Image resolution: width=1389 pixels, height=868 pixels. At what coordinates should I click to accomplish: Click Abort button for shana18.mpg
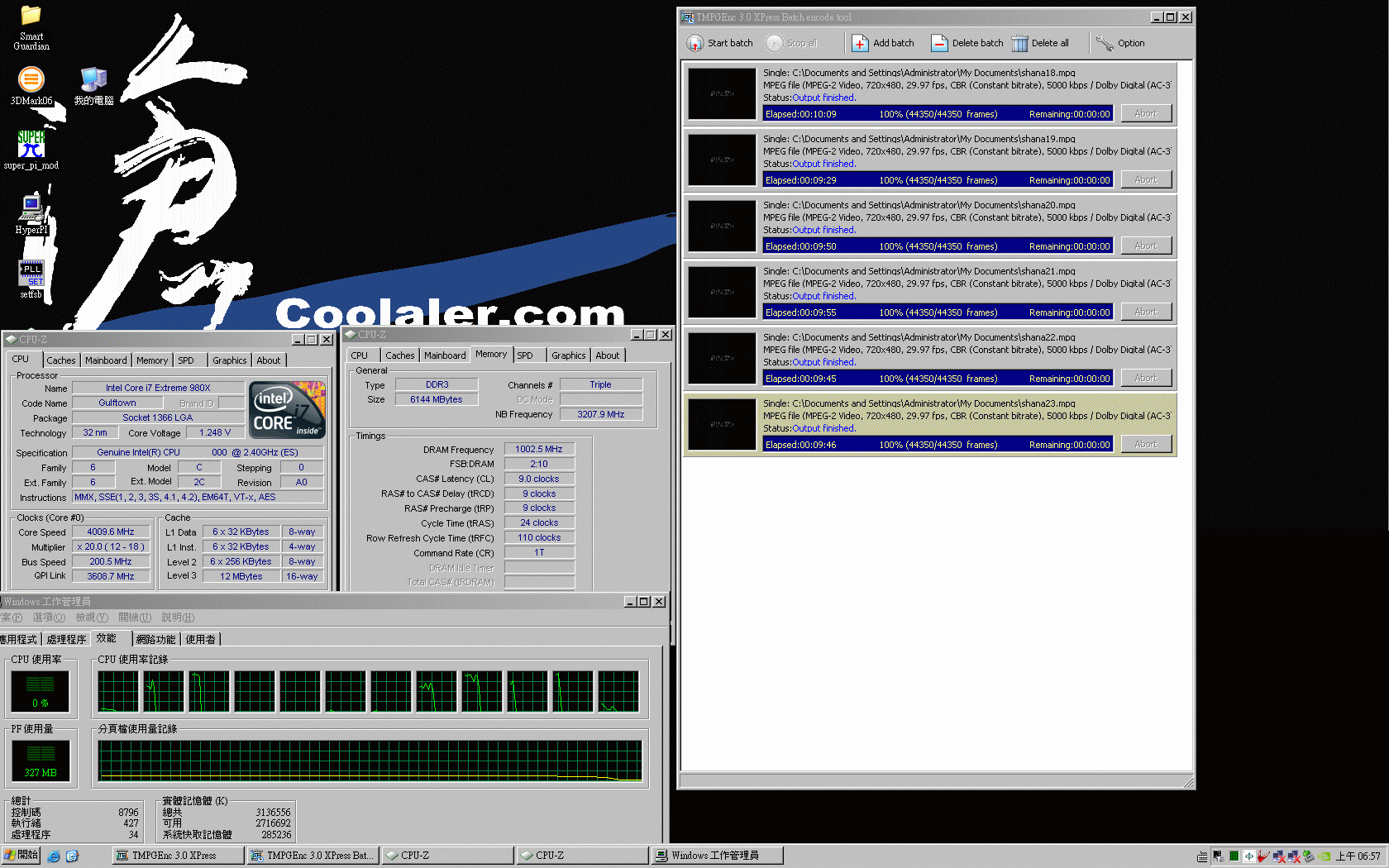[1146, 113]
